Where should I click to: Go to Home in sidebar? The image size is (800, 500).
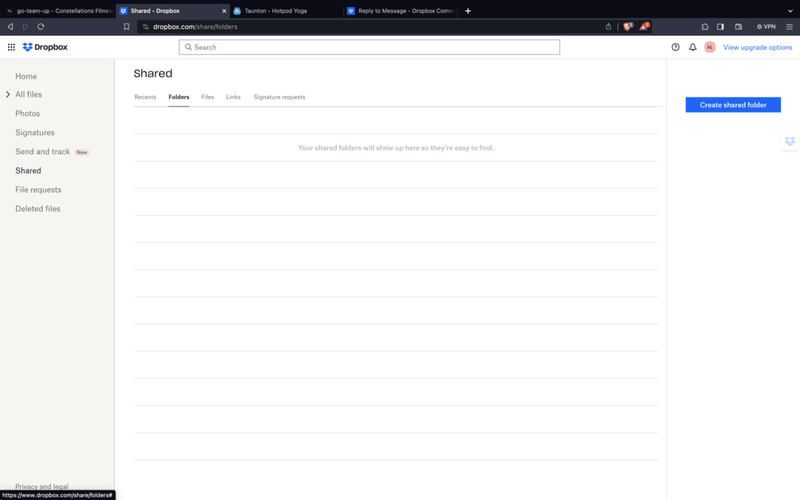(26, 76)
